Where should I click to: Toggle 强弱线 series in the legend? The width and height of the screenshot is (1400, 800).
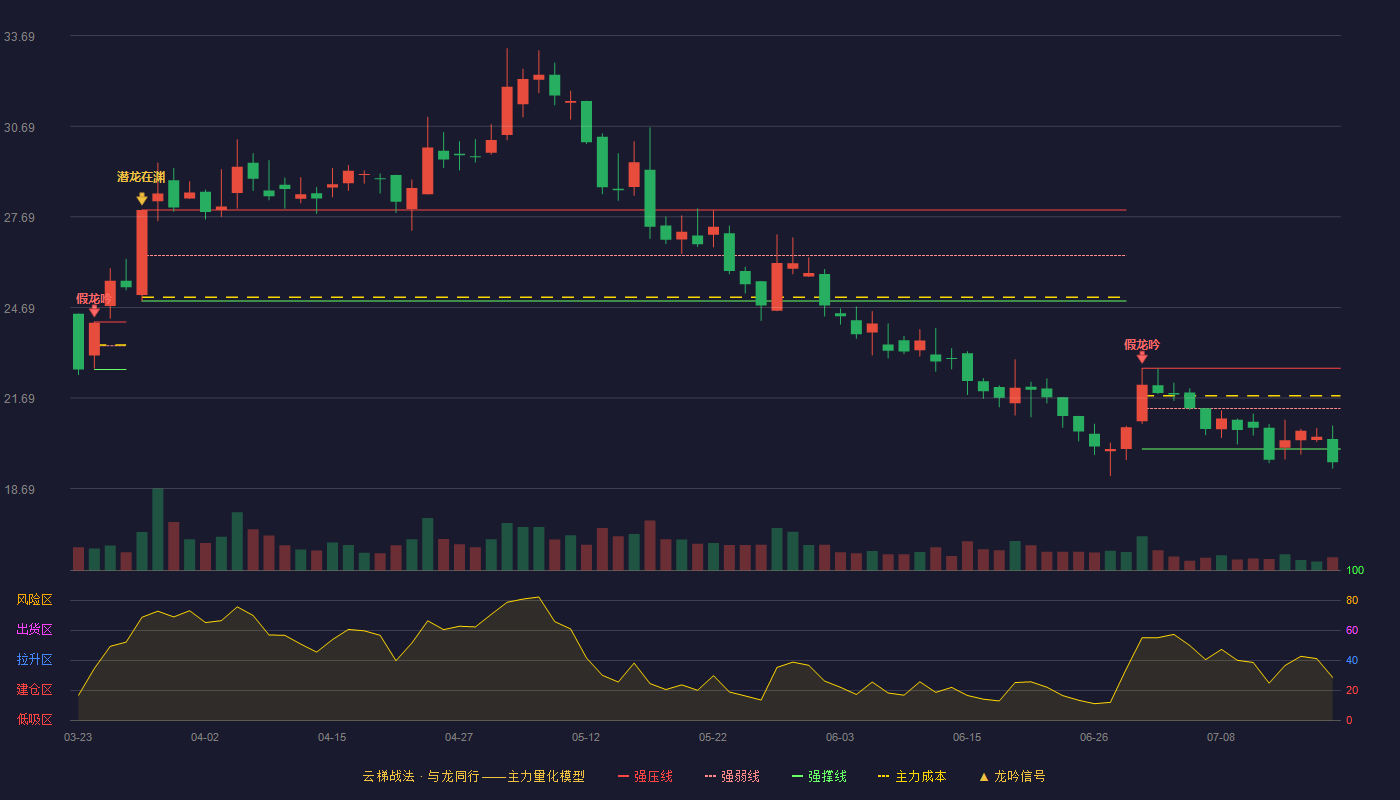pos(732,776)
